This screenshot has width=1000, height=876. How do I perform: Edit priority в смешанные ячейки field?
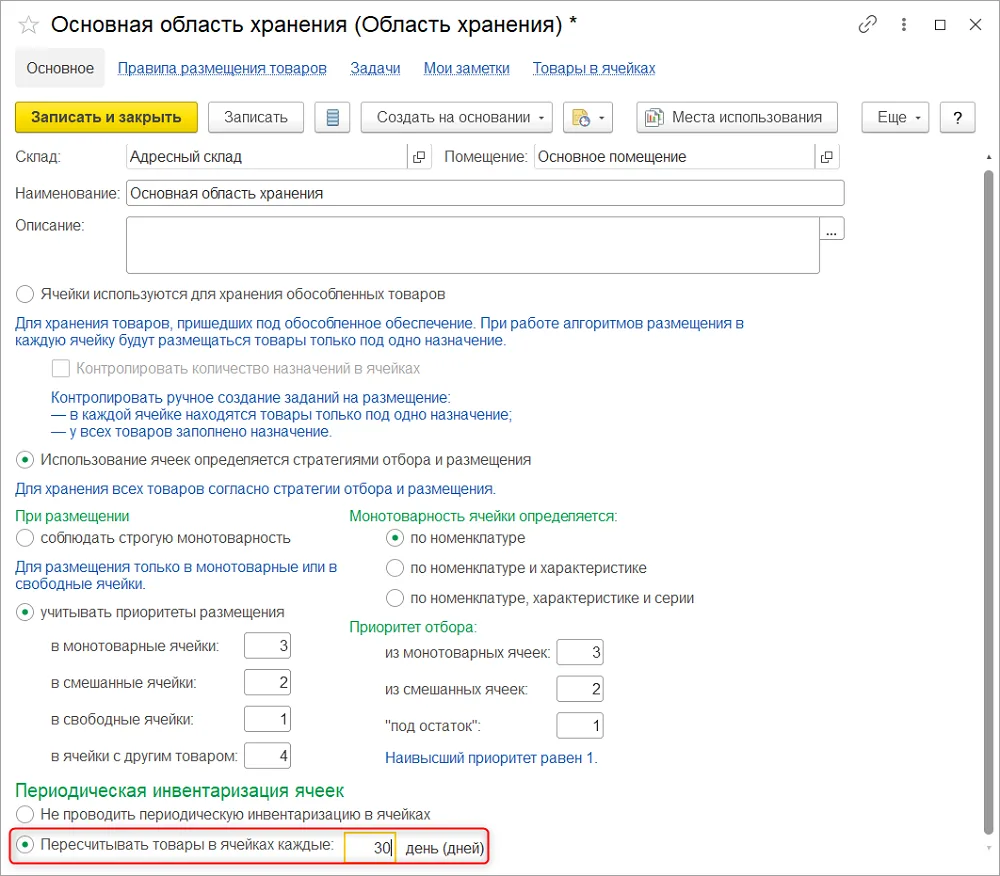click(267, 683)
